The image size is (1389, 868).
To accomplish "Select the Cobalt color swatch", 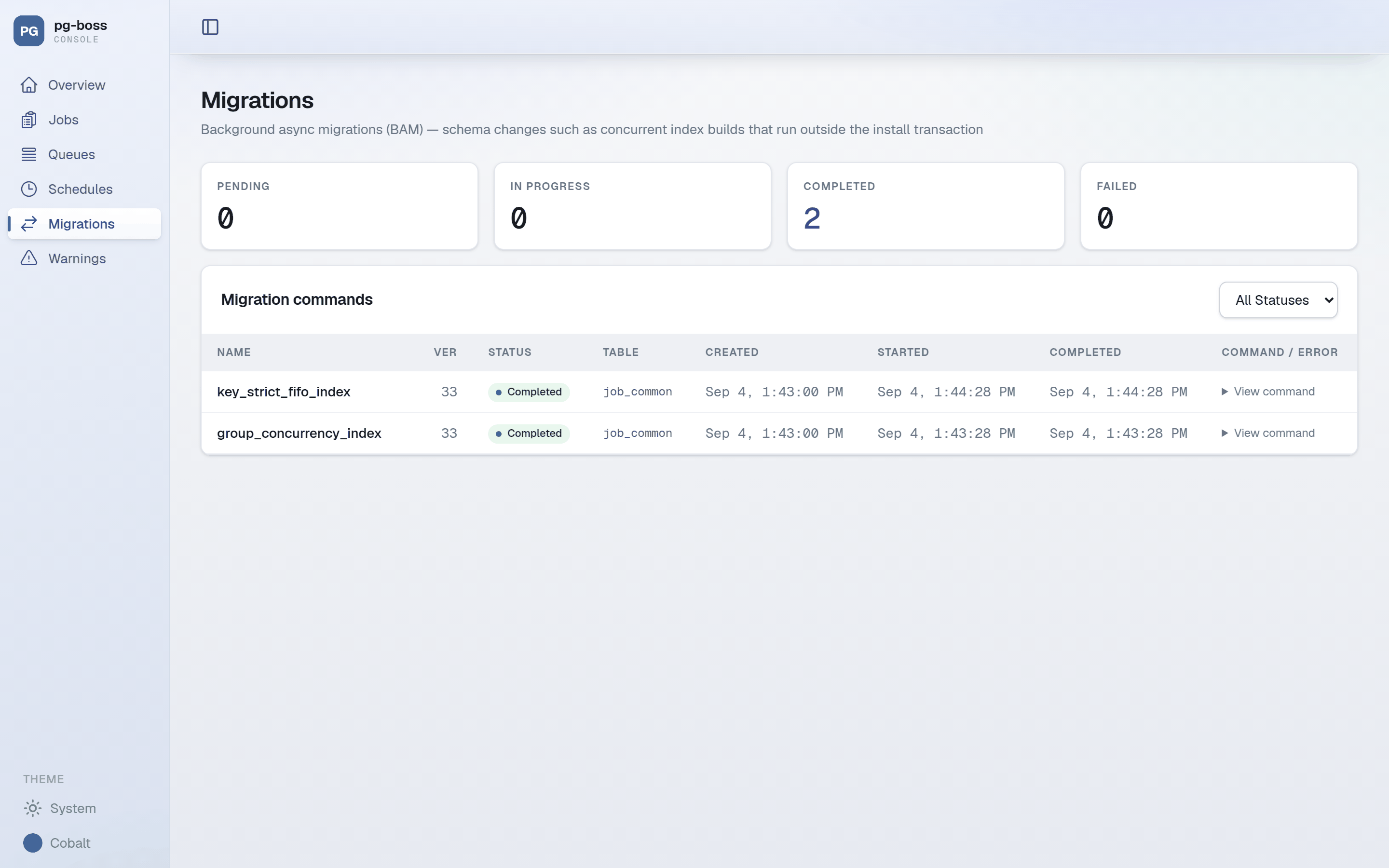I will tap(33, 843).
